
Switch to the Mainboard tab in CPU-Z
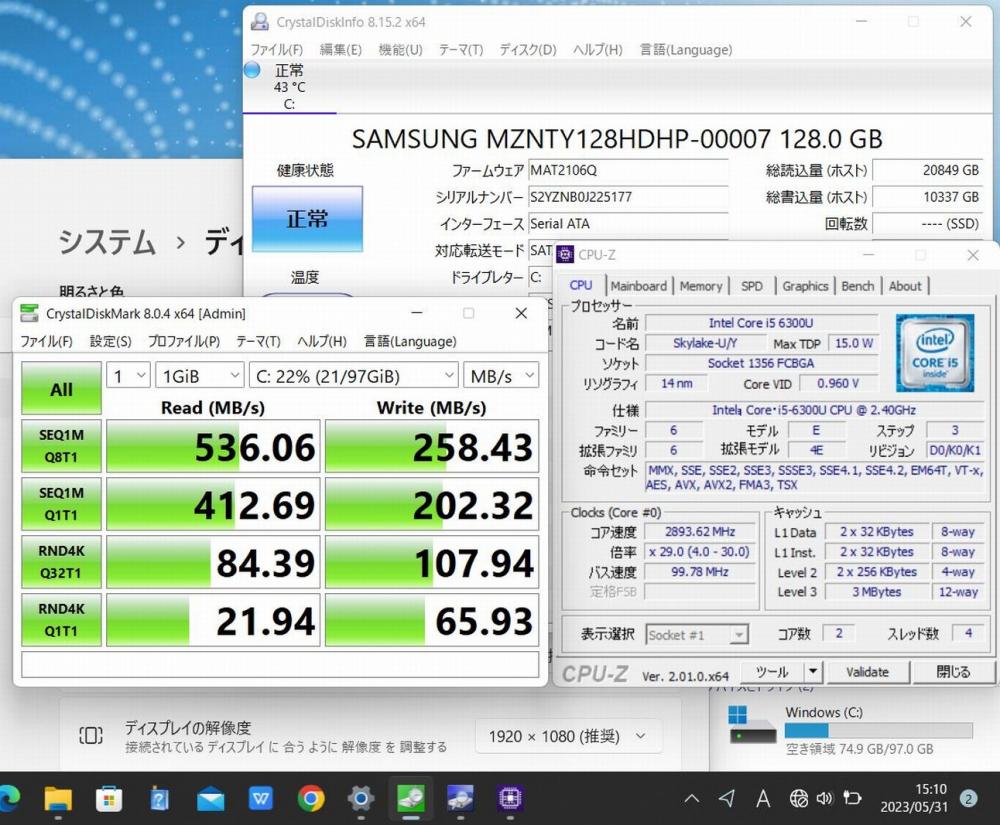638,286
